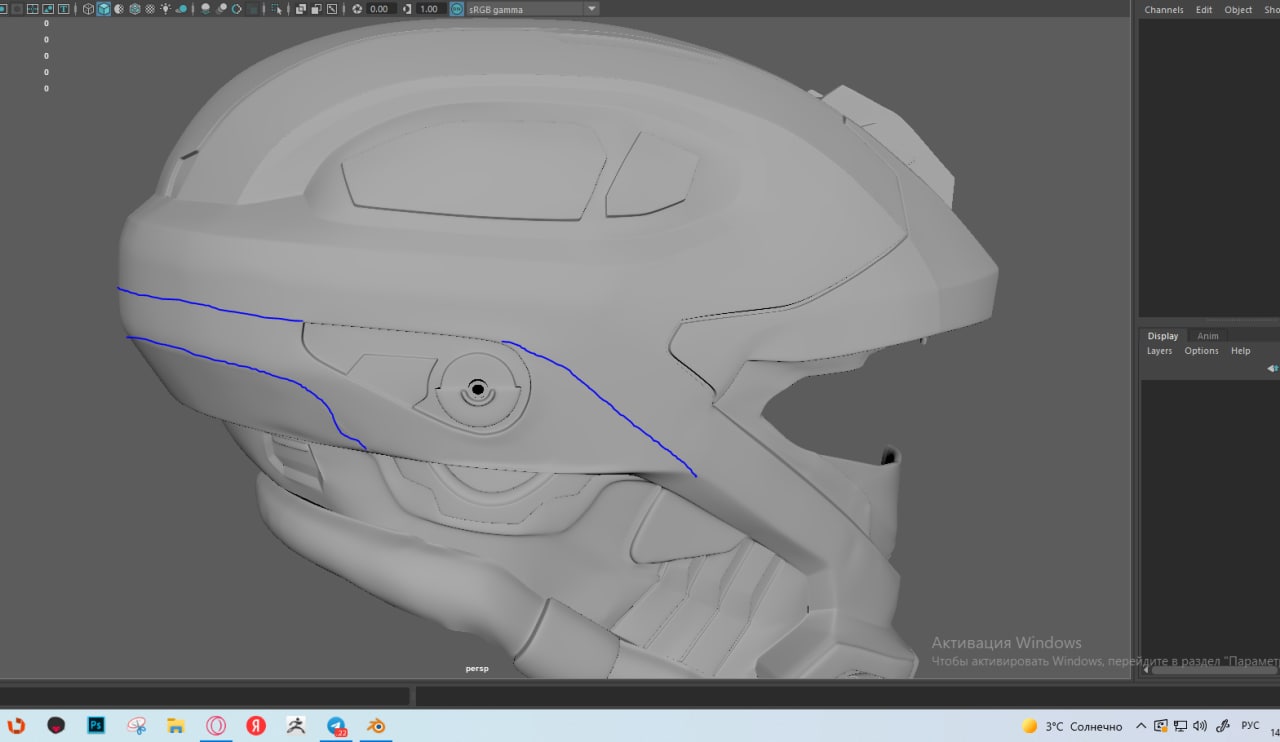Toggle the view transform color management icon
This screenshot has height=742, width=1280.
pos(456,9)
